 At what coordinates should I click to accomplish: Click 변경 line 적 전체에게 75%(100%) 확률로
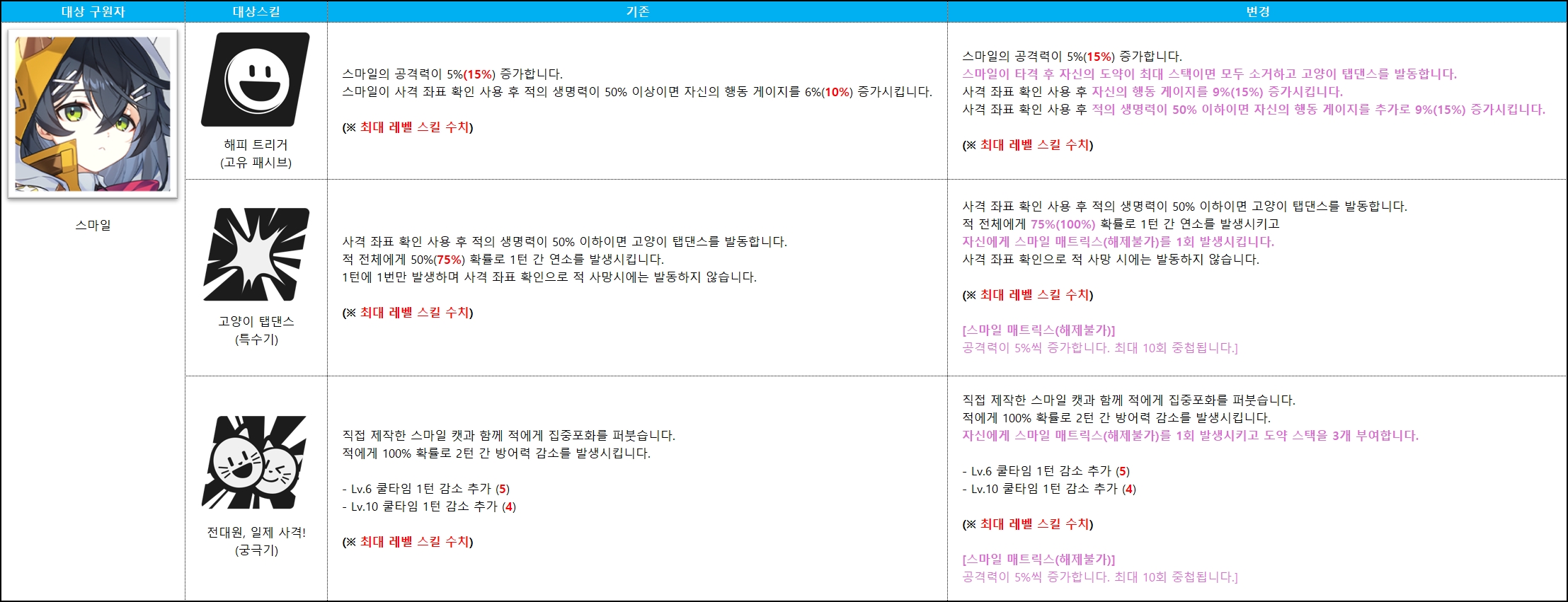pos(1121,224)
